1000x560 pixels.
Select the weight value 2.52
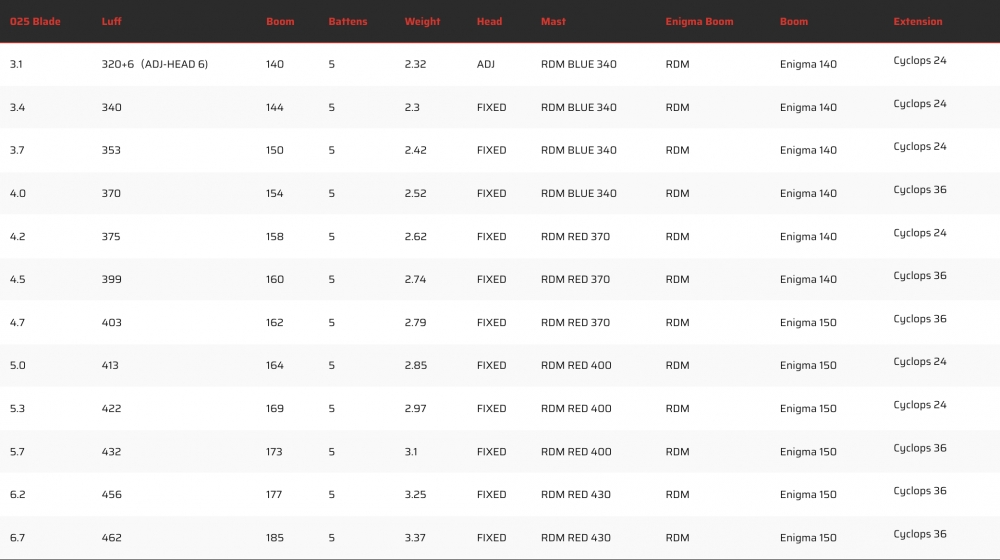(415, 194)
